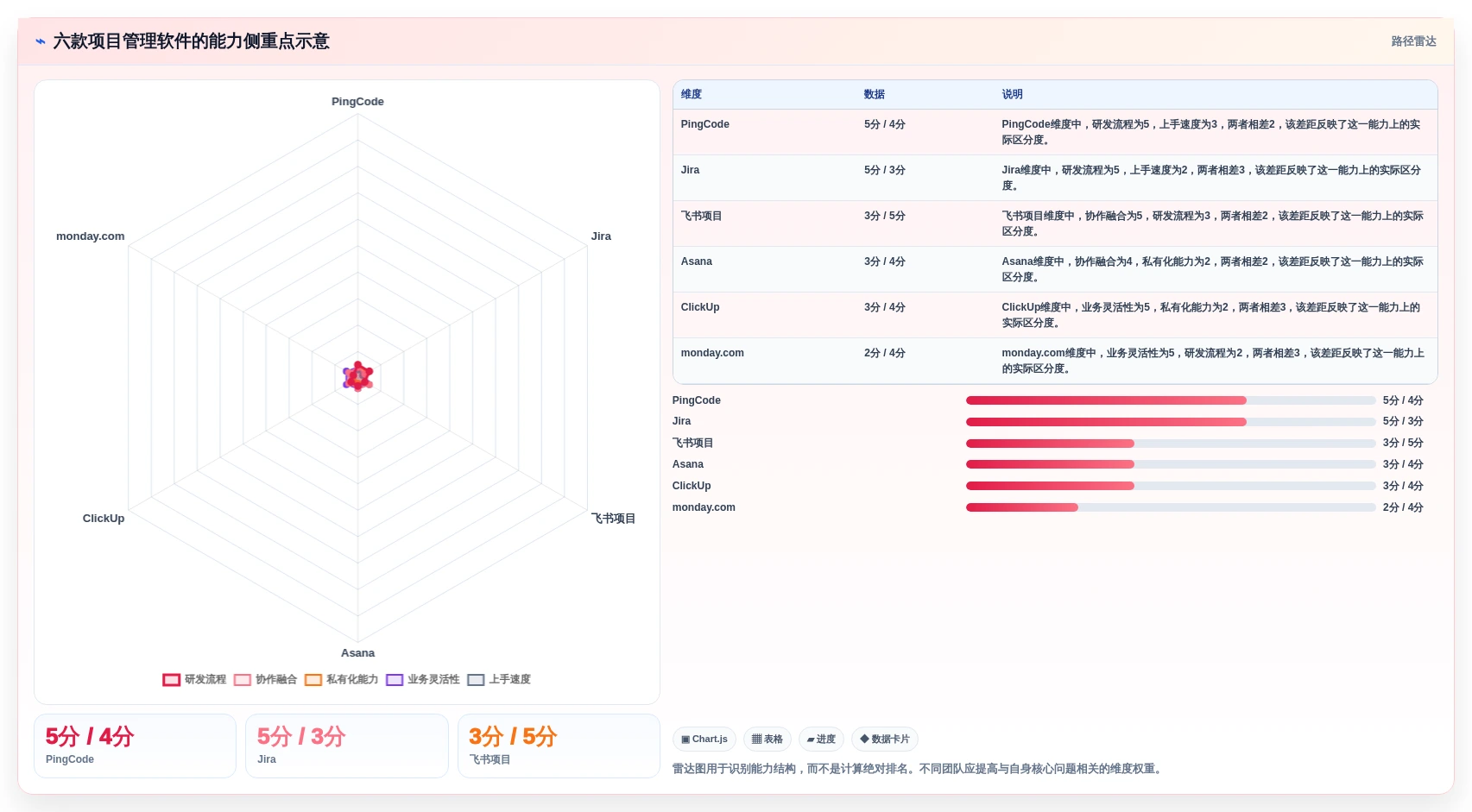Image resolution: width=1472 pixels, height=812 pixels.
Task: Click the PingCode progress bar
Action: (x=1171, y=400)
